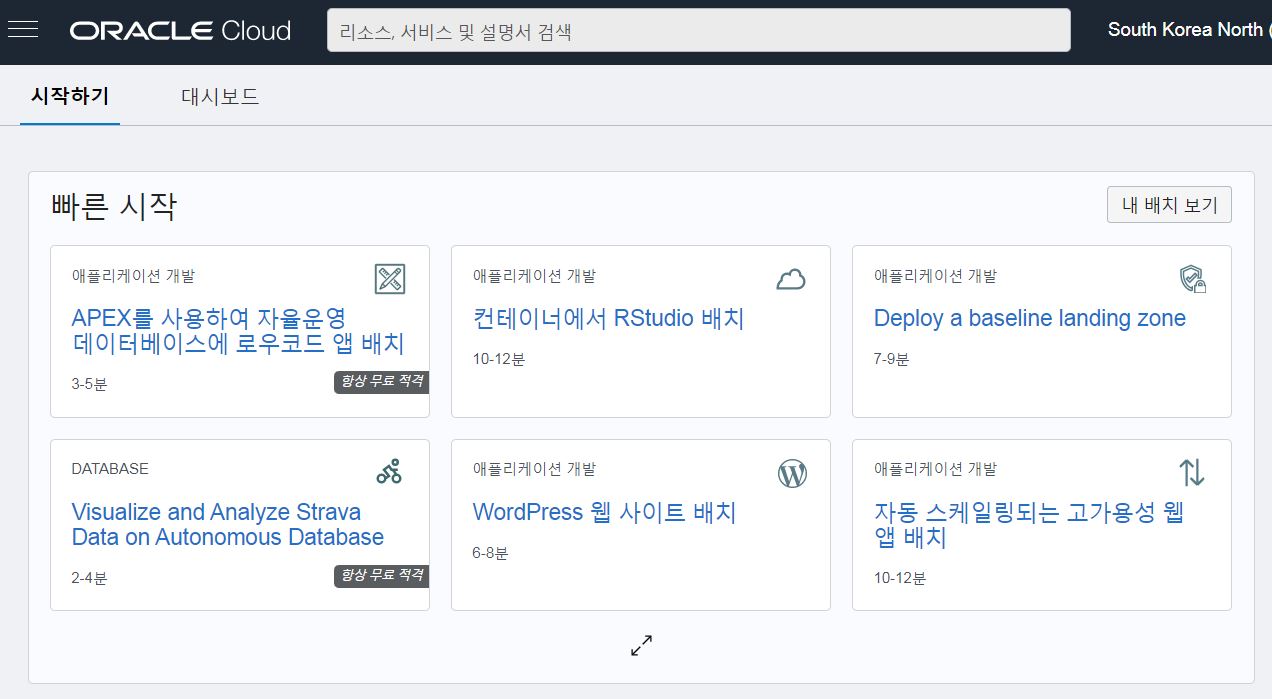
Task: Click the cloud icon on RStudio card
Action: (x=791, y=279)
